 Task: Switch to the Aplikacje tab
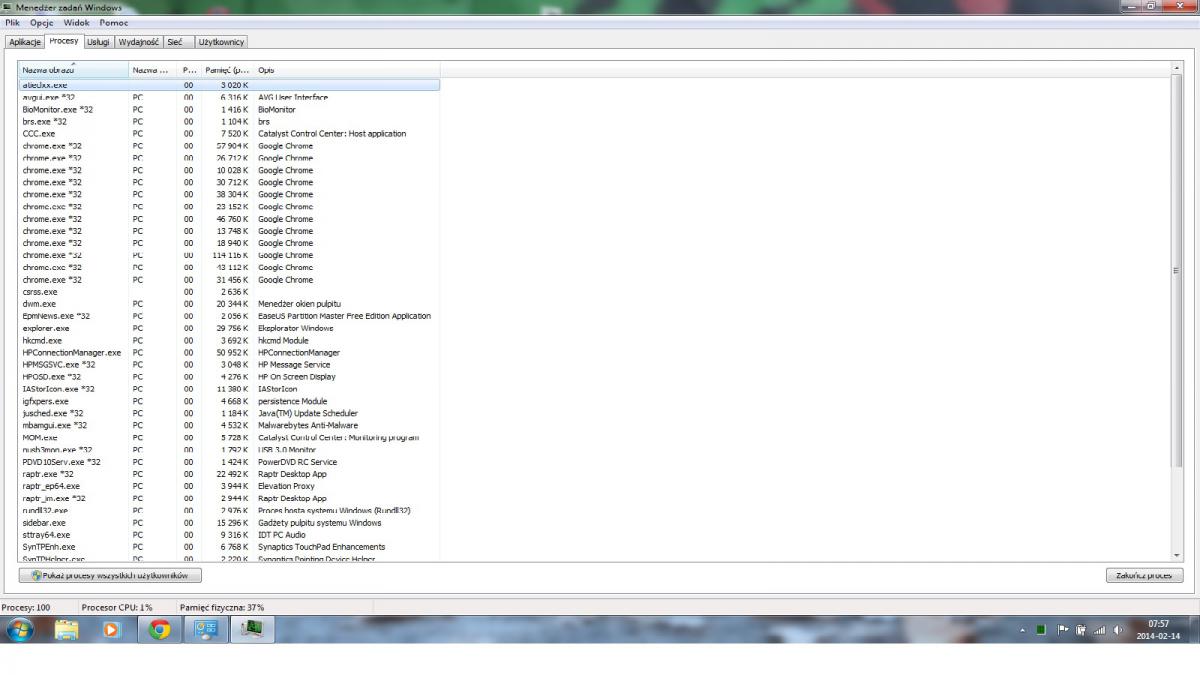[x=25, y=42]
